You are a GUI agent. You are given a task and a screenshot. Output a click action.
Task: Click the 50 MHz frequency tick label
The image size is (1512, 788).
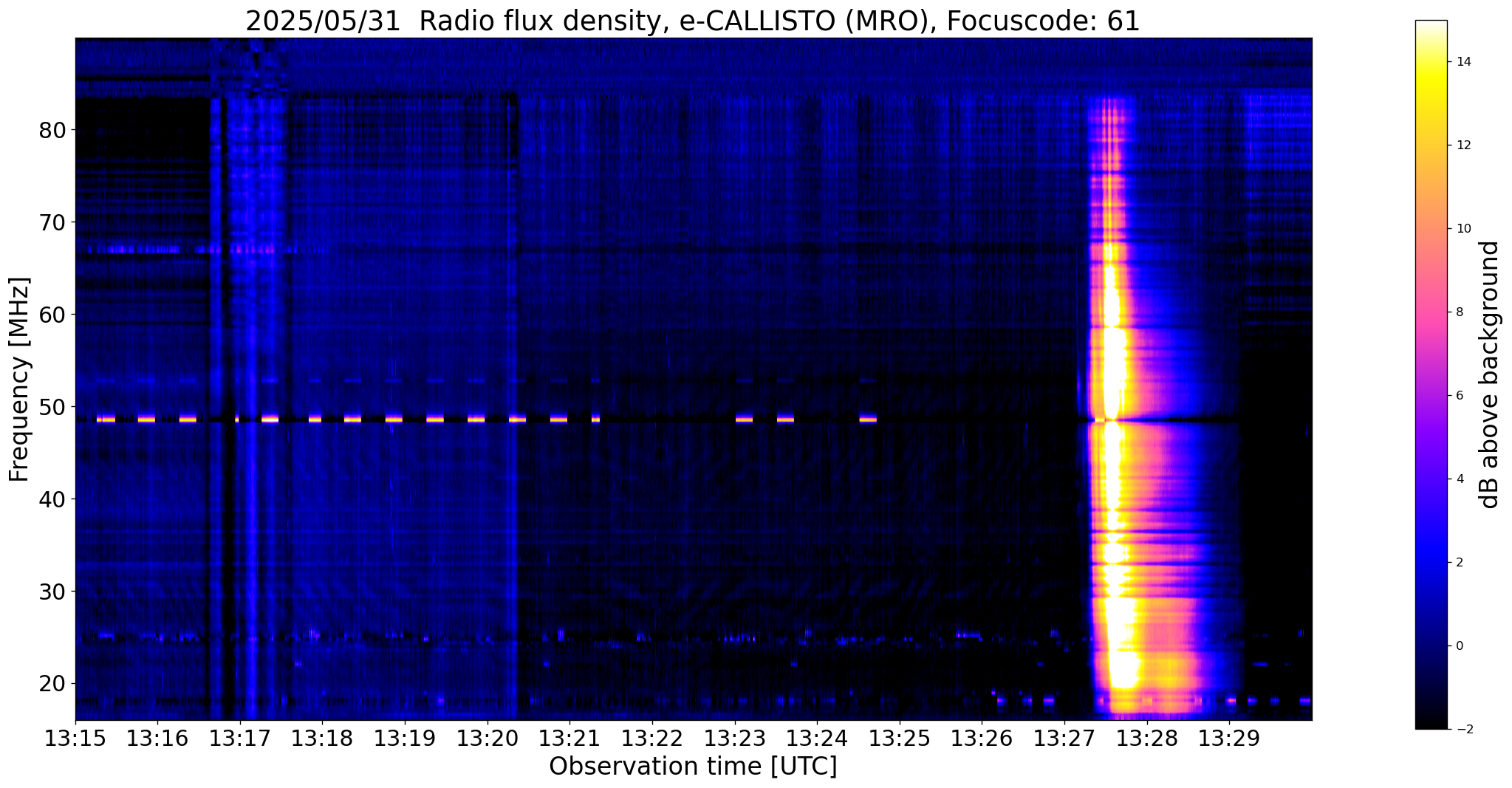click(52, 407)
